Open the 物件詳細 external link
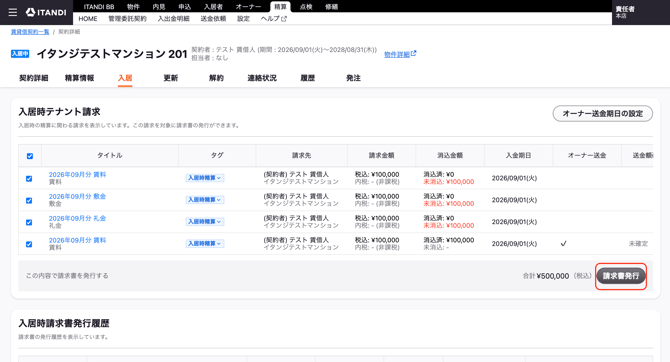Image resolution: width=670 pixels, height=362 pixels. coord(400,54)
